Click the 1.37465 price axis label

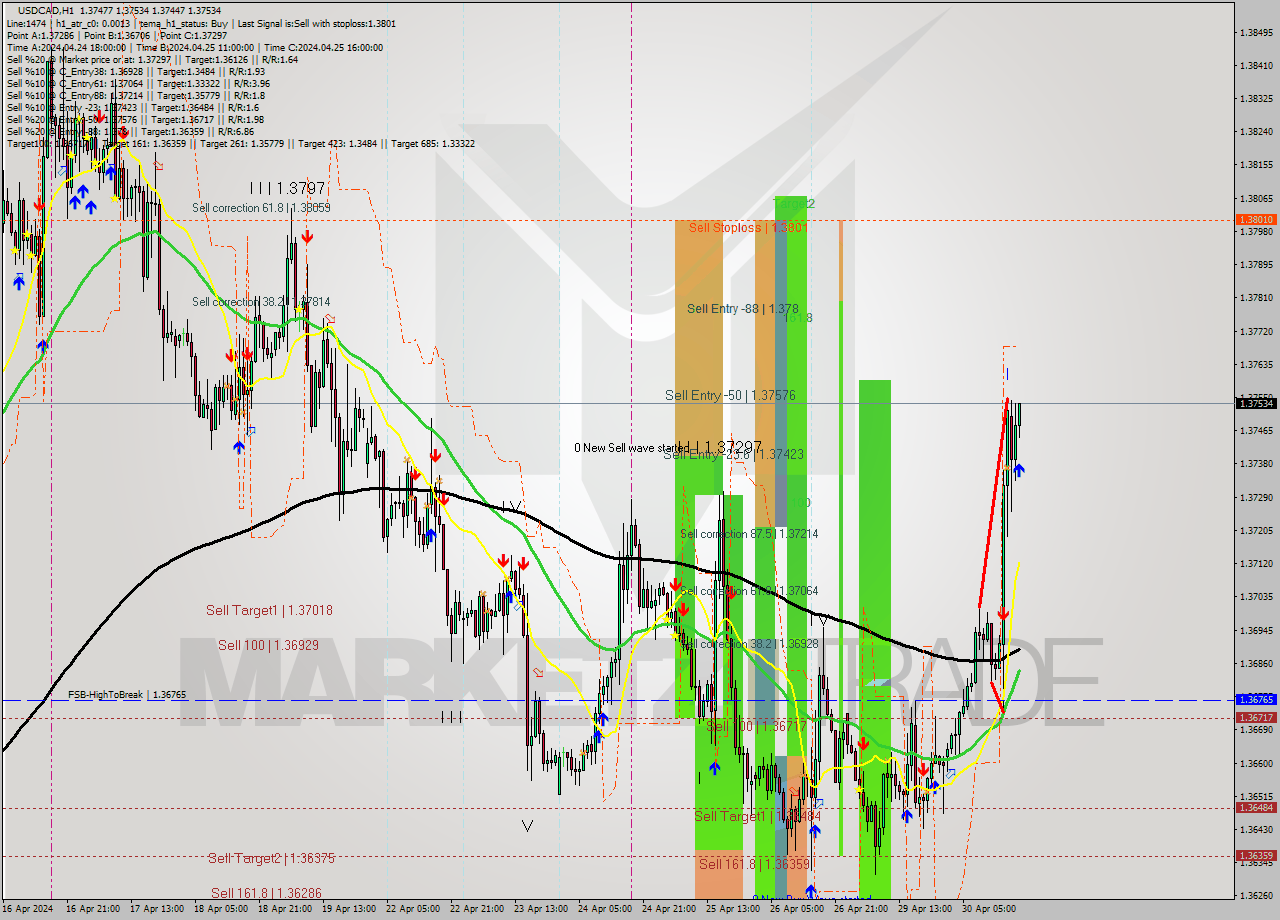(1256, 431)
